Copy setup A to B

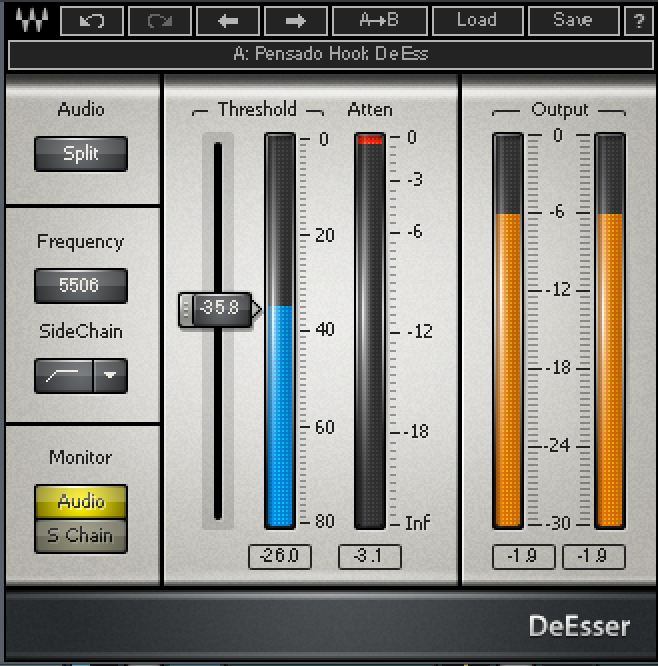pos(380,20)
